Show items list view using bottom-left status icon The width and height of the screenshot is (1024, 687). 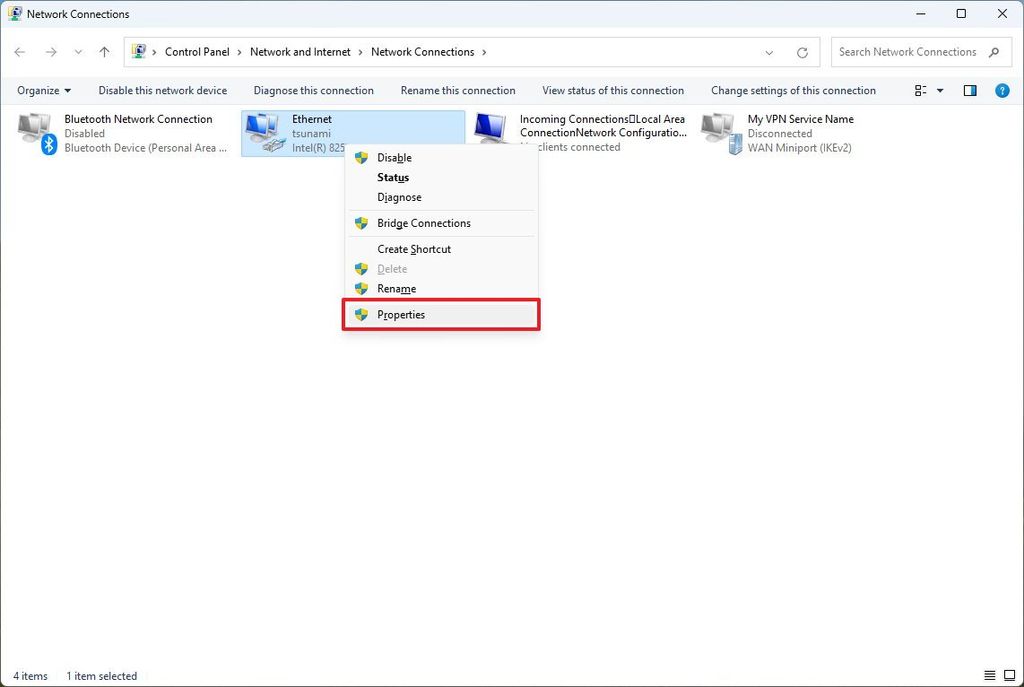click(991, 676)
